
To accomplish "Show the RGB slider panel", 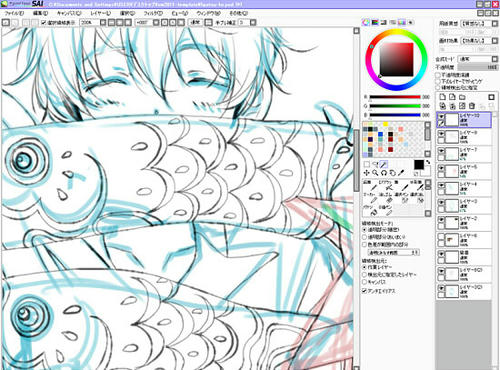I will [x=375, y=23].
